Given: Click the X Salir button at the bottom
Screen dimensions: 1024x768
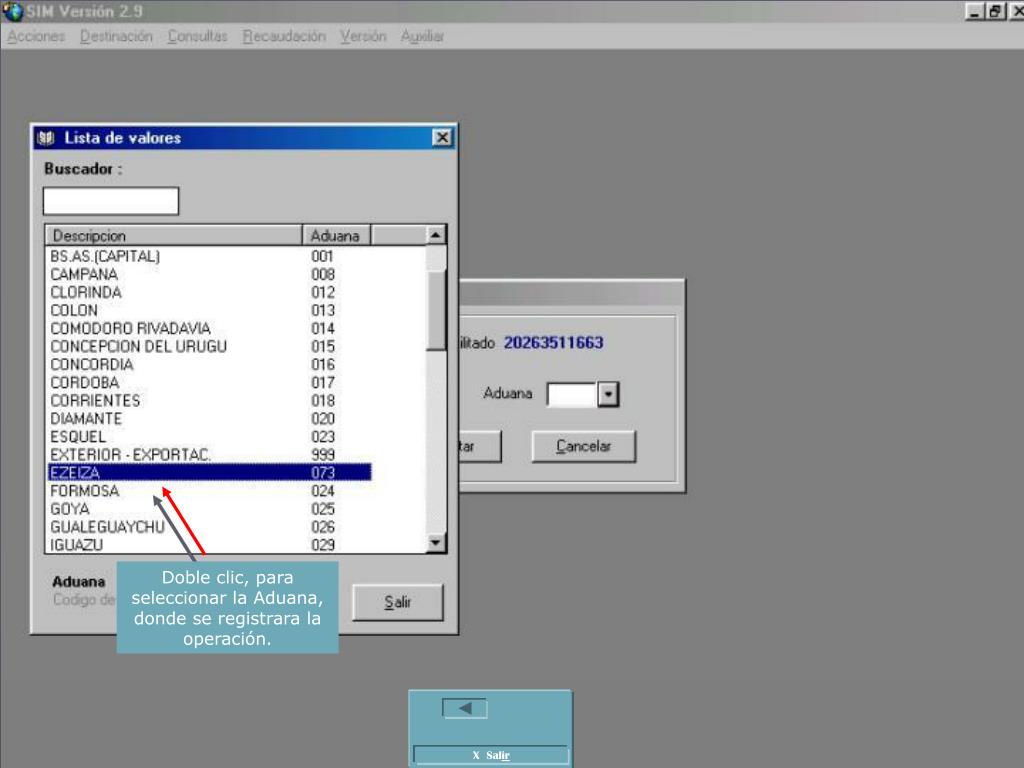Looking at the screenshot, I should (491, 756).
